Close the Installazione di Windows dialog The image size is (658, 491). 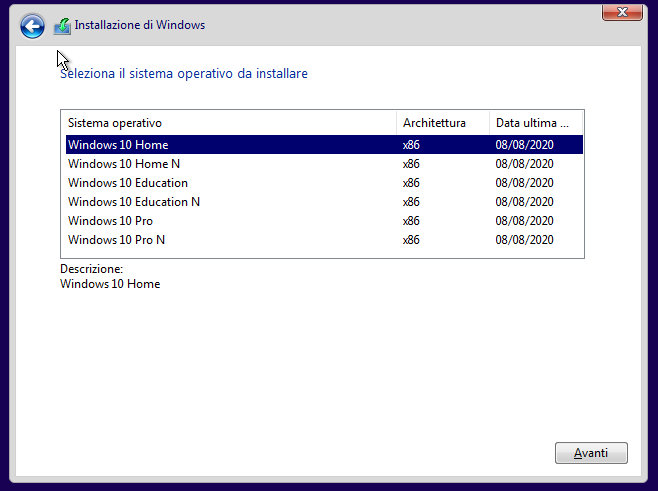622,12
